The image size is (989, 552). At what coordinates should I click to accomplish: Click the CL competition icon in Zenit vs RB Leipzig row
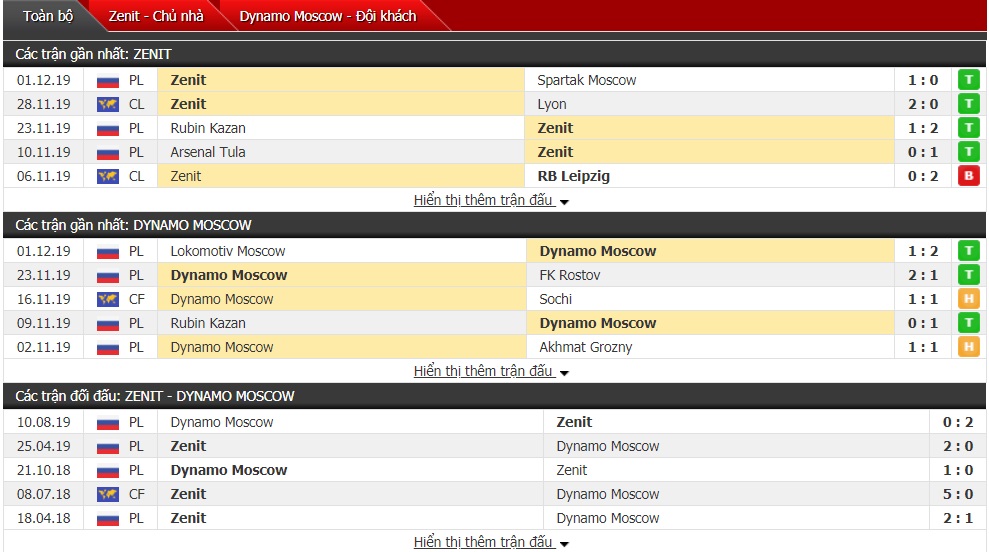click(x=108, y=177)
